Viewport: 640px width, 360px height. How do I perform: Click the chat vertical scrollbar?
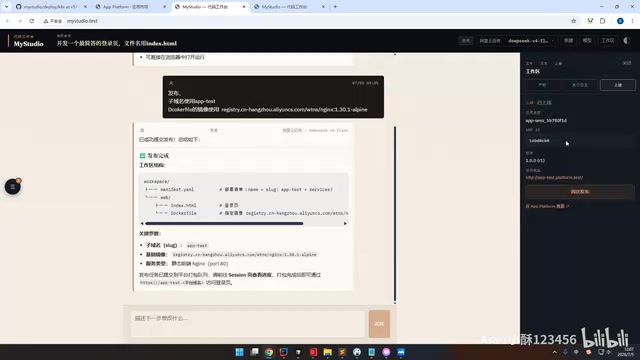395,213
